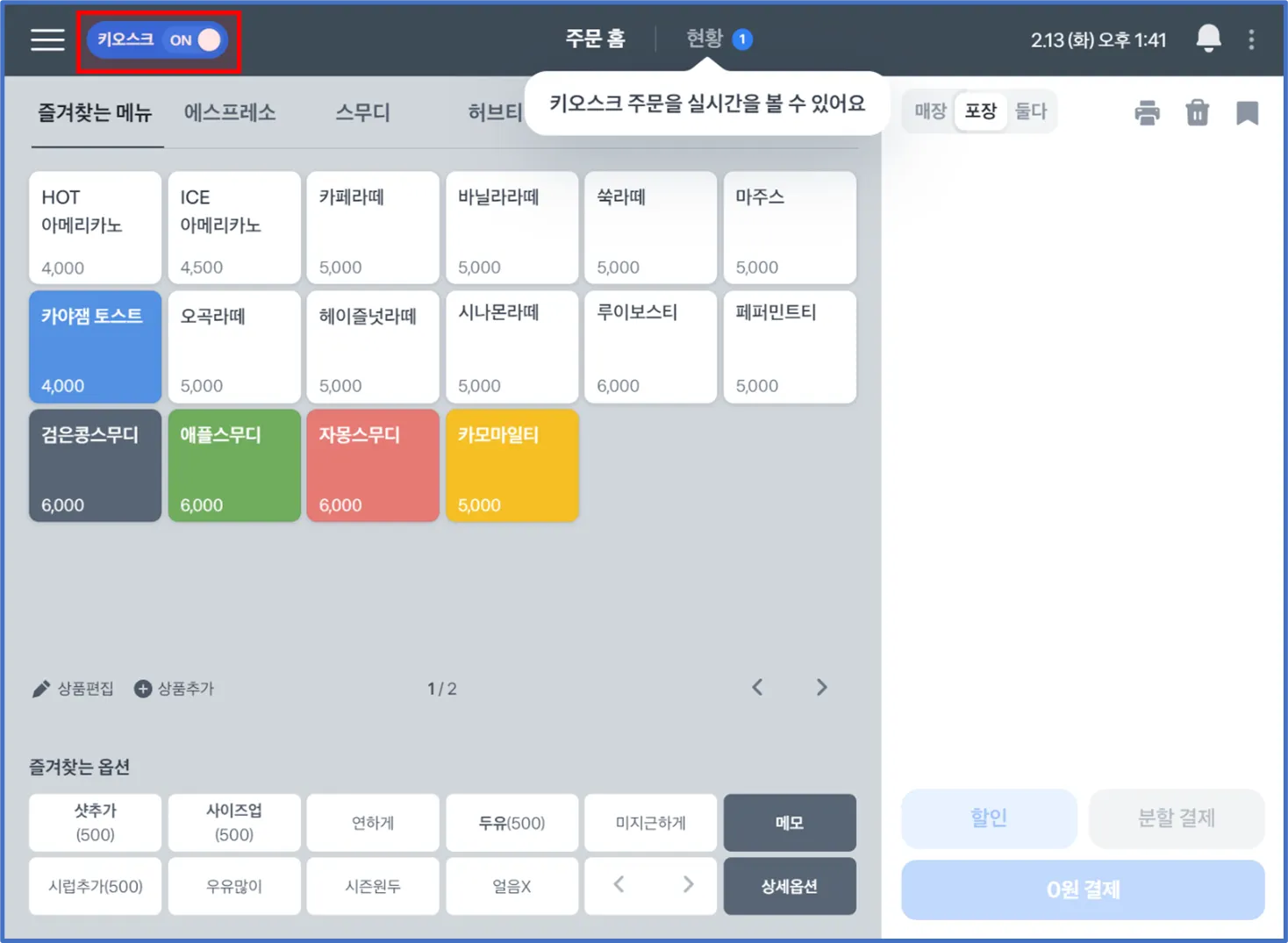Click the 상품편집 pencil icon
The height and width of the screenshot is (943, 1288).
pyautogui.click(x=40, y=689)
